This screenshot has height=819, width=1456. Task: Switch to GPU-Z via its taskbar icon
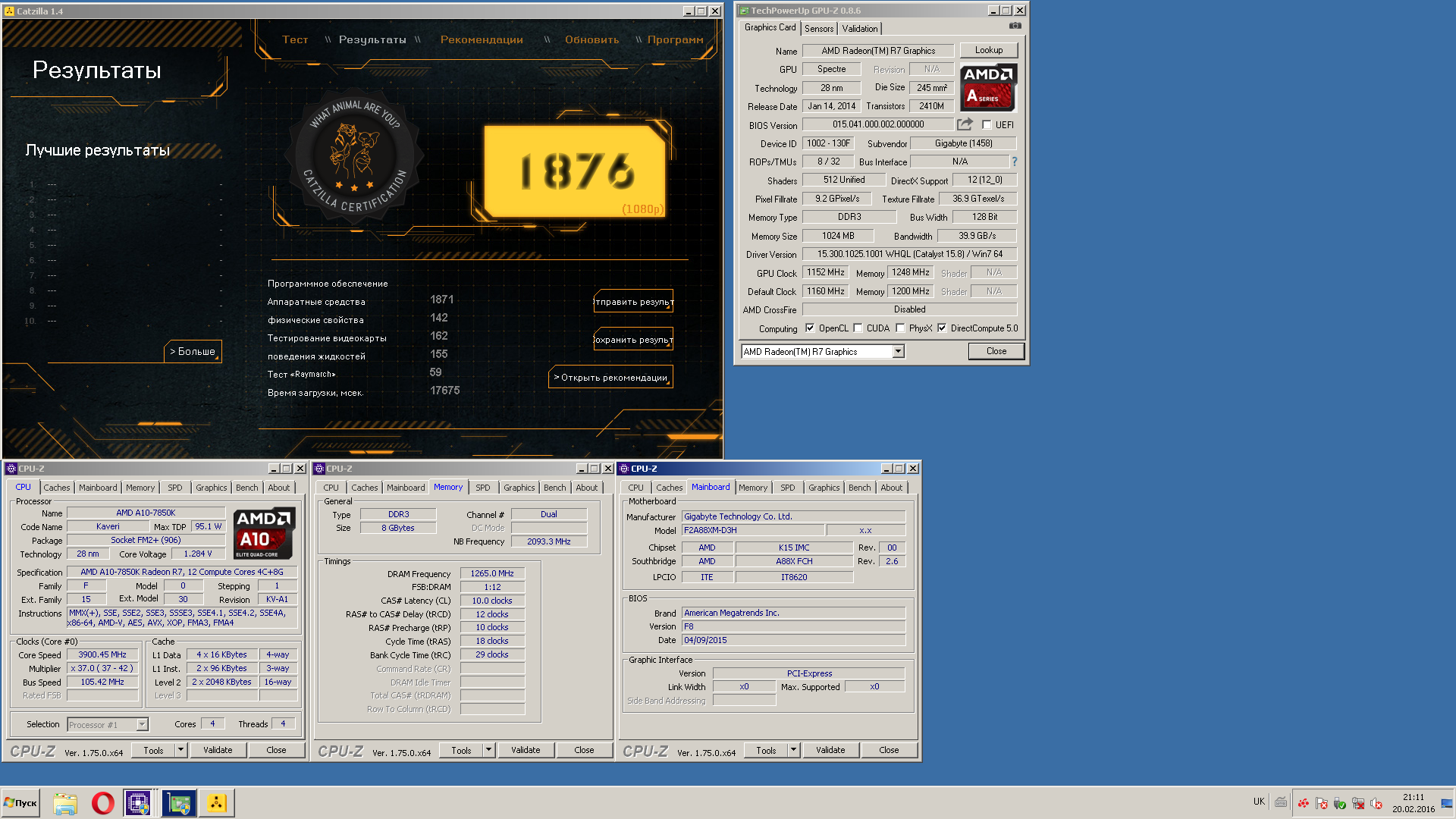click(x=179, y=803)
